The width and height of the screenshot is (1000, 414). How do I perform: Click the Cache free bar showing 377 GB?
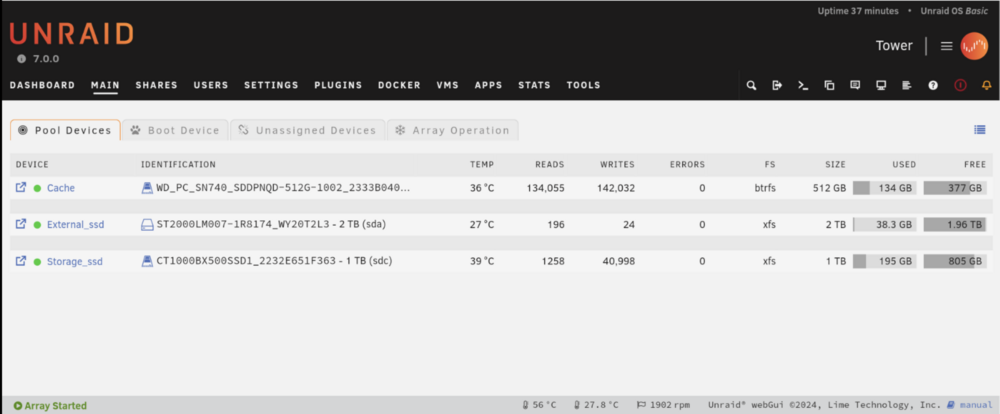pyautogui.click(x=955, y=188)
